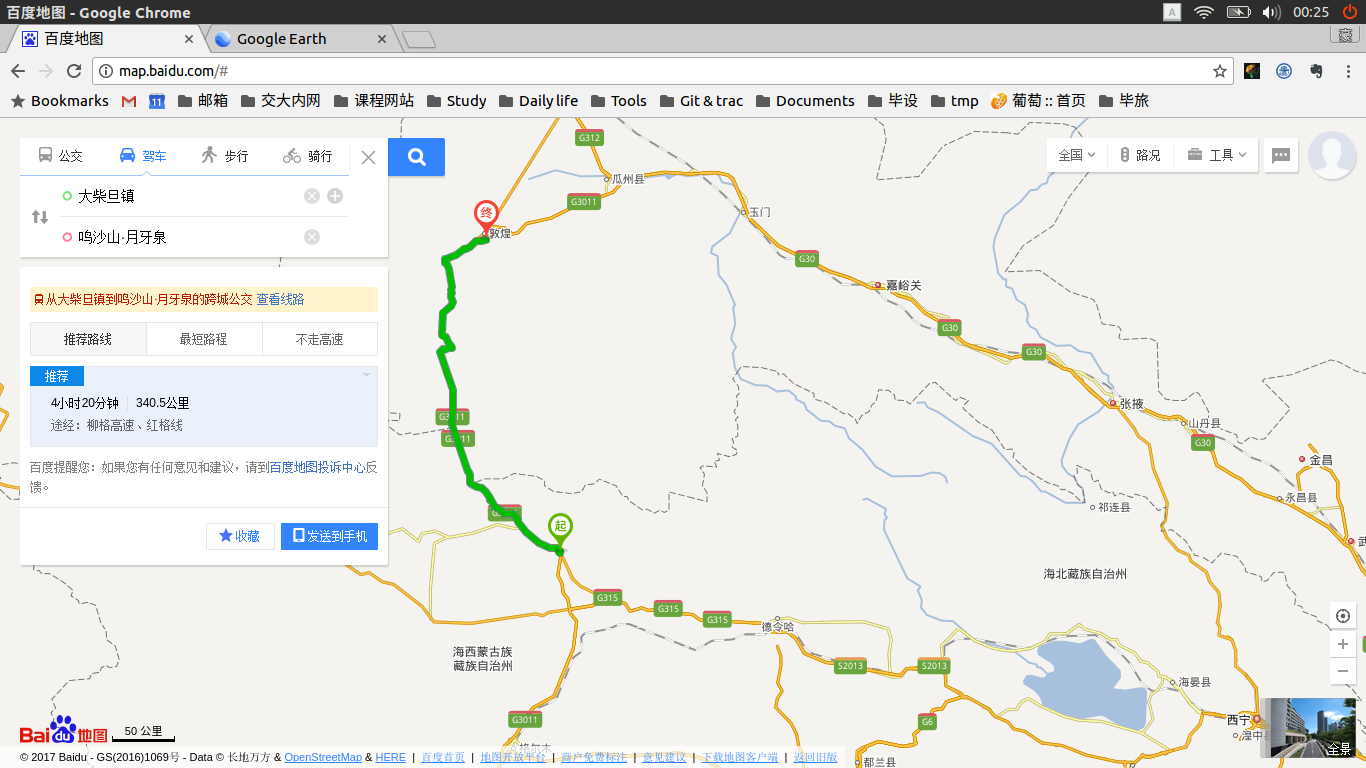Zoom in the map with plus button
The image size is (1366, 768).
[x=1342, y=645]
